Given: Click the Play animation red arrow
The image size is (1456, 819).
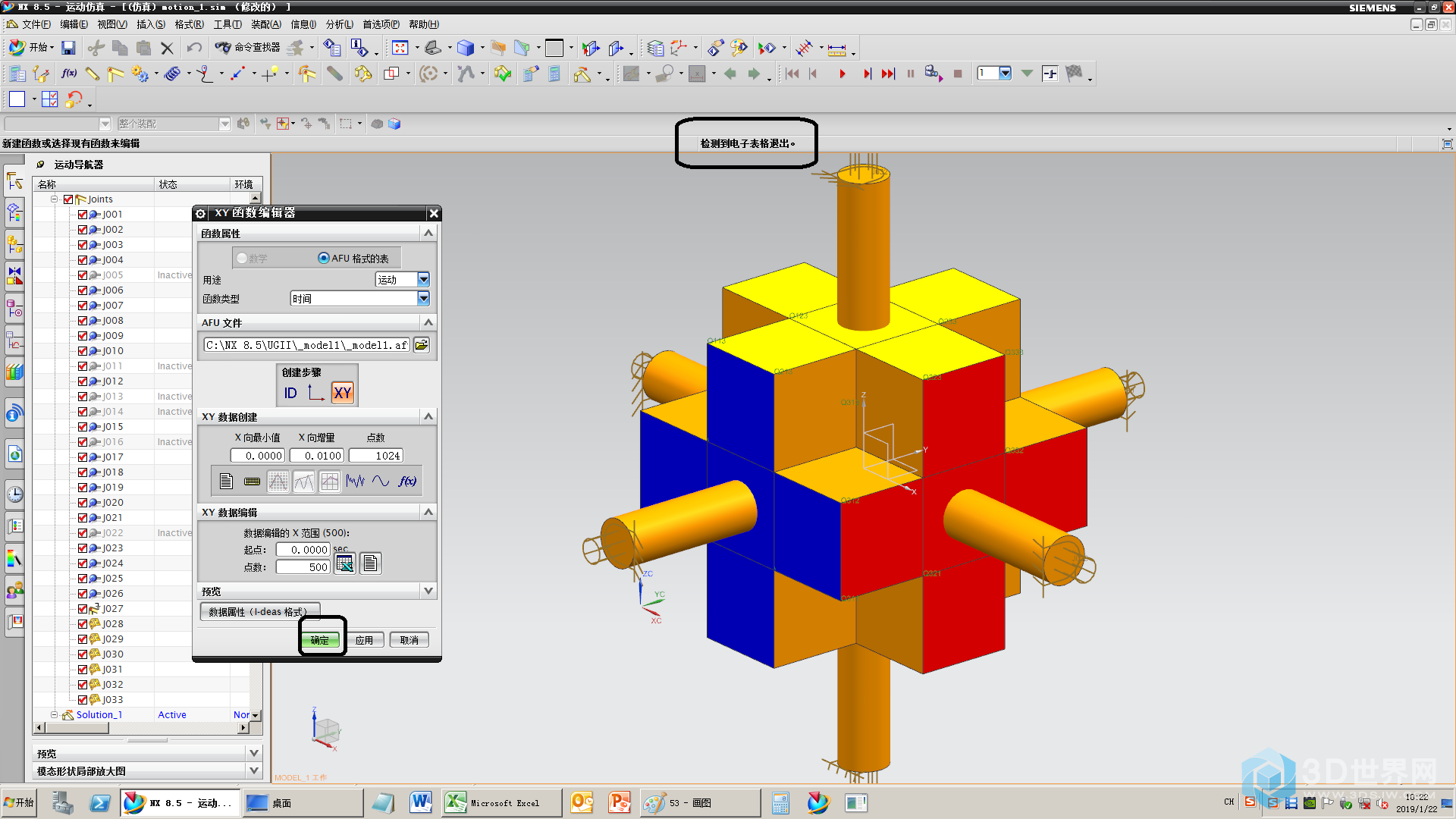Looking at the screenshot, I should pos(842,74).
